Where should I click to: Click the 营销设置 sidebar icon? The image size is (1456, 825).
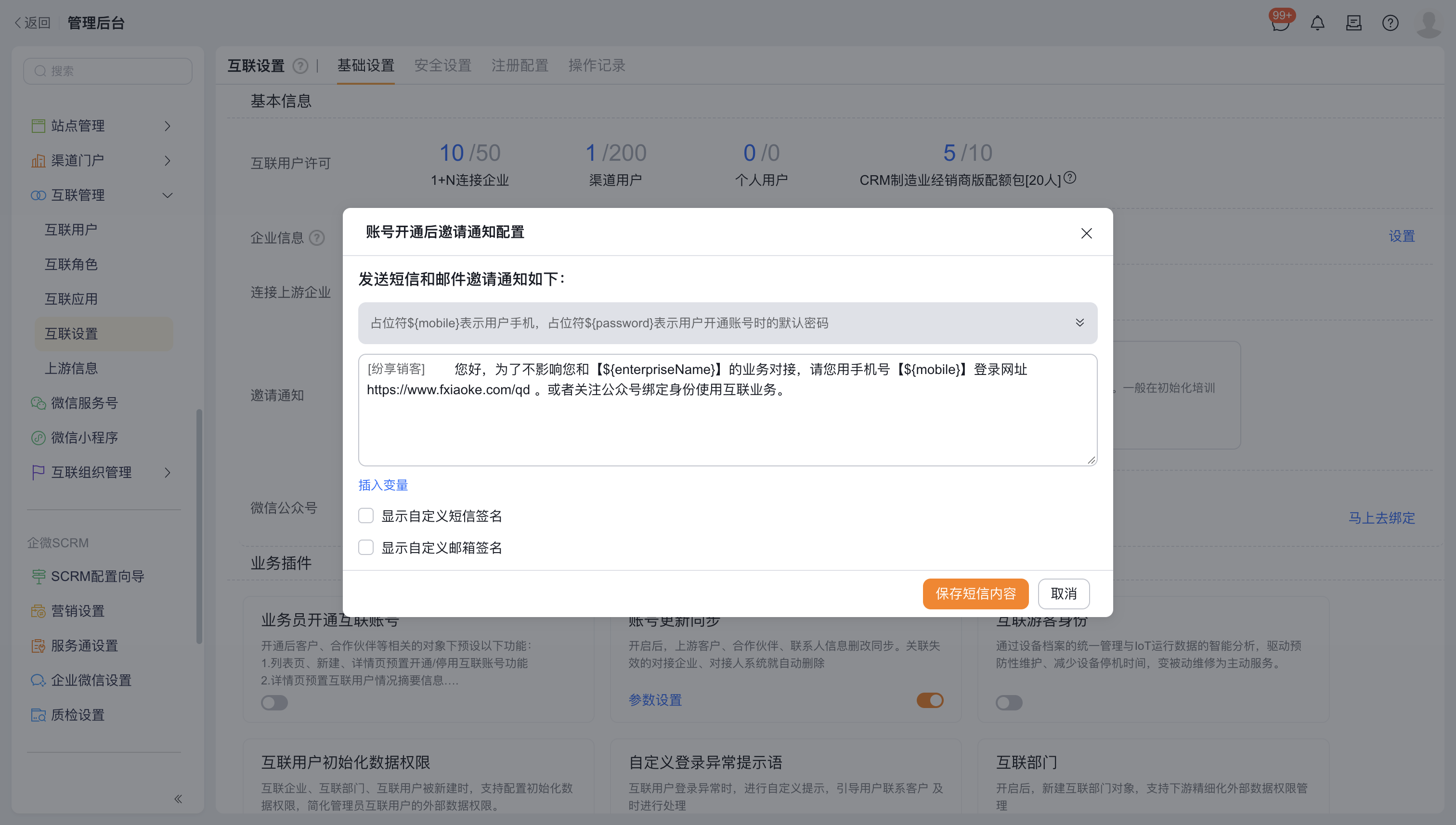38,611
